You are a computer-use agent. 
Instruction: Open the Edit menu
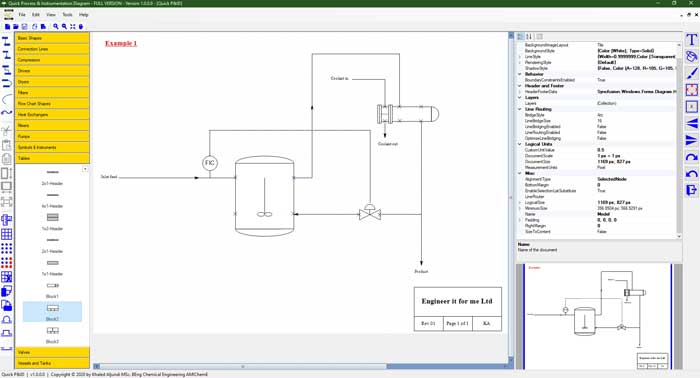[36, 15]
